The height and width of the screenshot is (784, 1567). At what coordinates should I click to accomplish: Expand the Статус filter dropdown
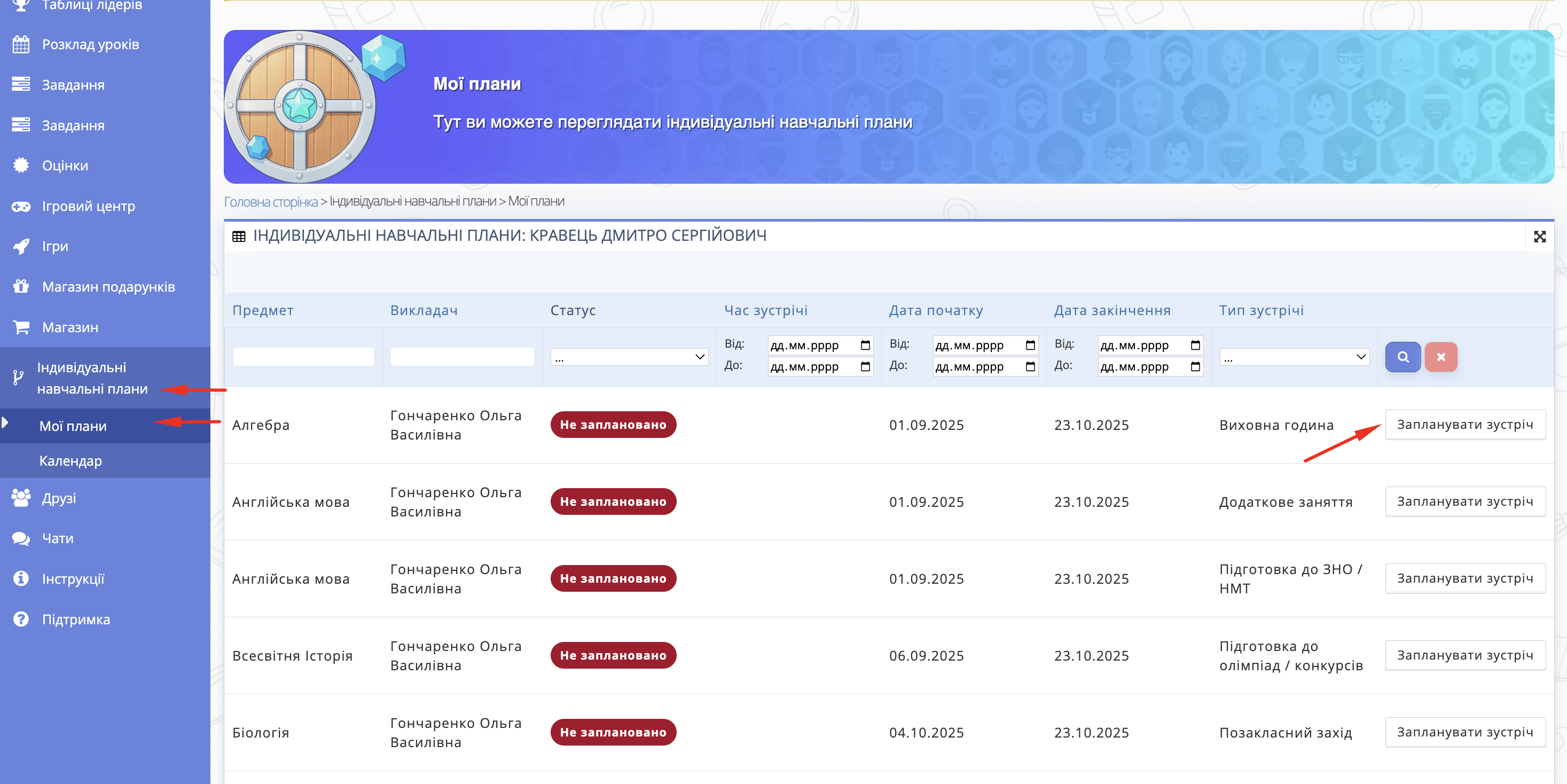pyautogui.click(x=629, y=357)
